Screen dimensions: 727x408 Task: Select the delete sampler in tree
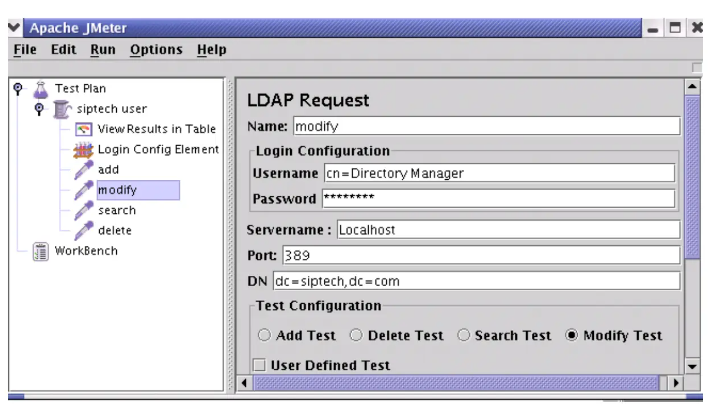(115, 230)
